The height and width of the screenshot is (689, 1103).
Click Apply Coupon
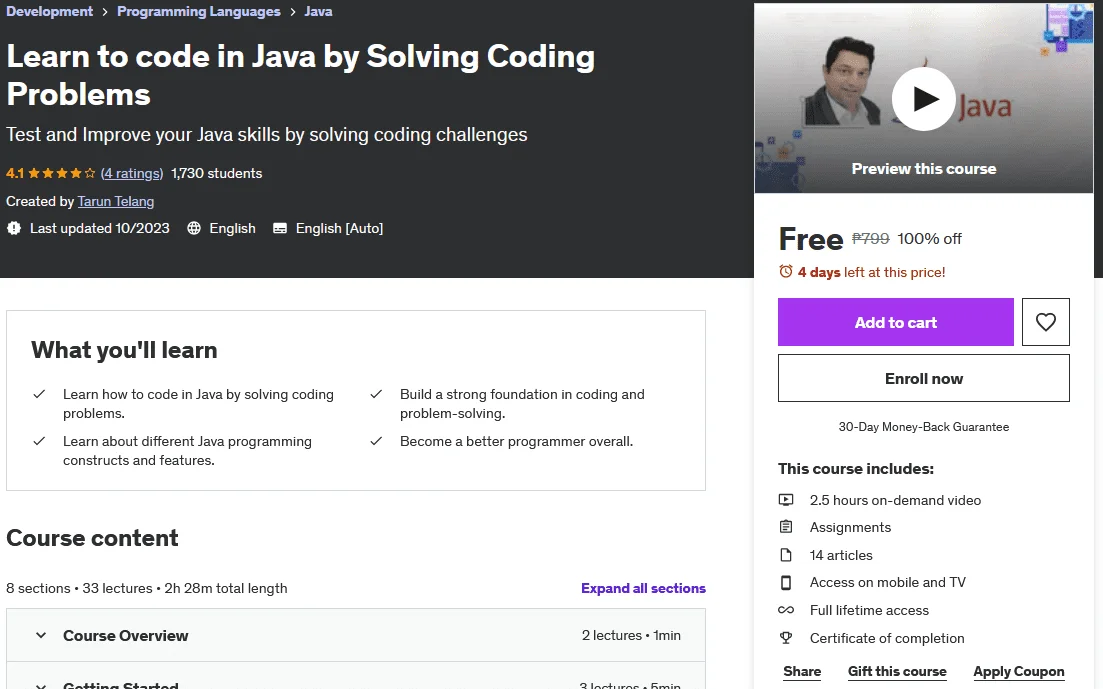(x=1019, y=671)
